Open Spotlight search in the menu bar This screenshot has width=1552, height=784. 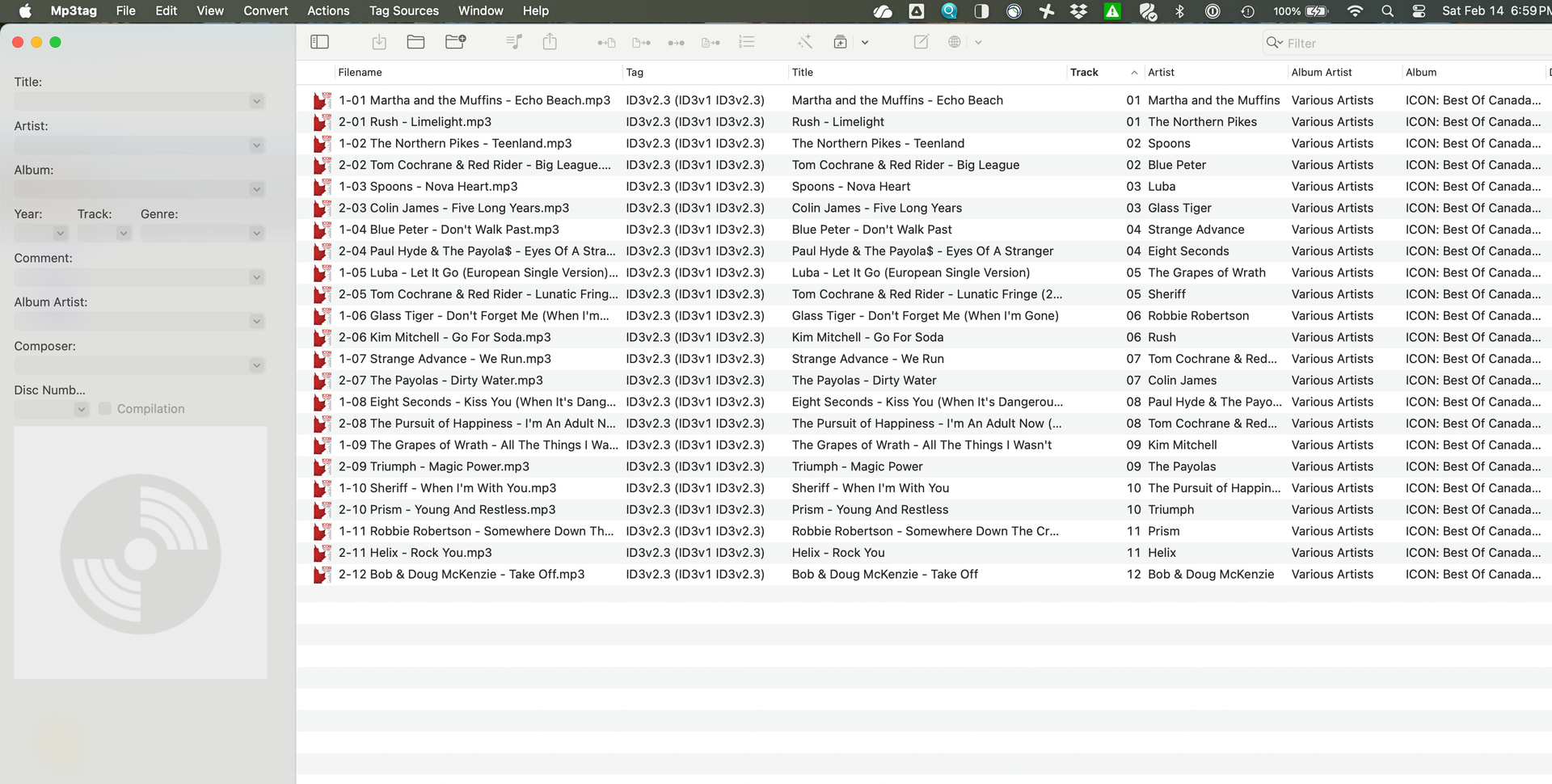[x=1388, y=11]
